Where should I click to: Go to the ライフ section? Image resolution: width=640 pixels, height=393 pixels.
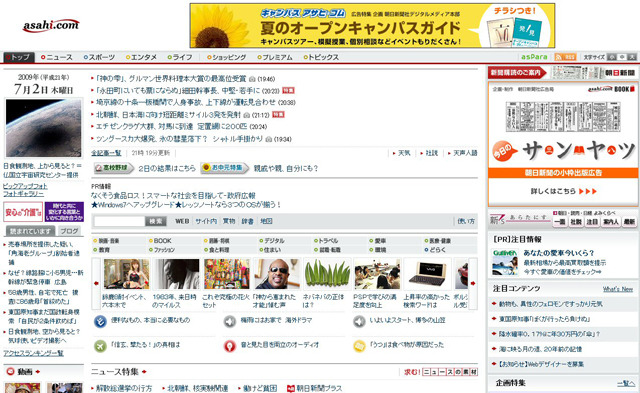[x=180, y=57]
